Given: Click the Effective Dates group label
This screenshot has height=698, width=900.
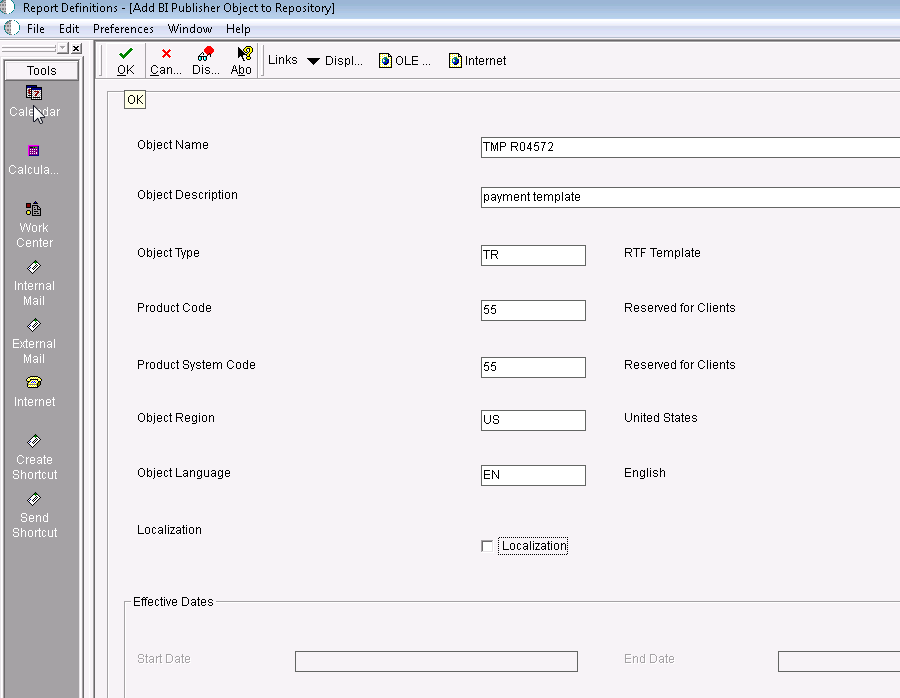Looking at the screenshot, I should (173, 602).
